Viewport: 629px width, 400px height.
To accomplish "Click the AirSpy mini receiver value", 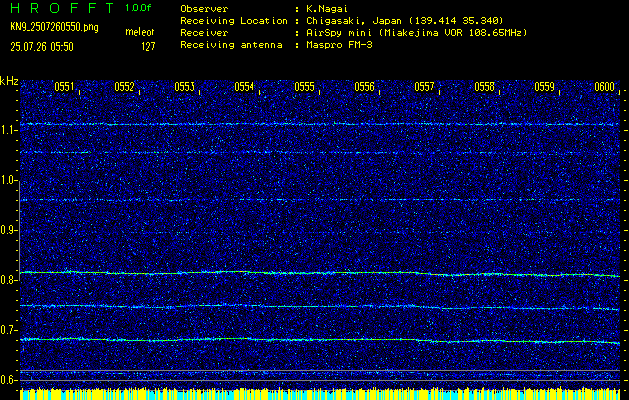I will [416, 33].
